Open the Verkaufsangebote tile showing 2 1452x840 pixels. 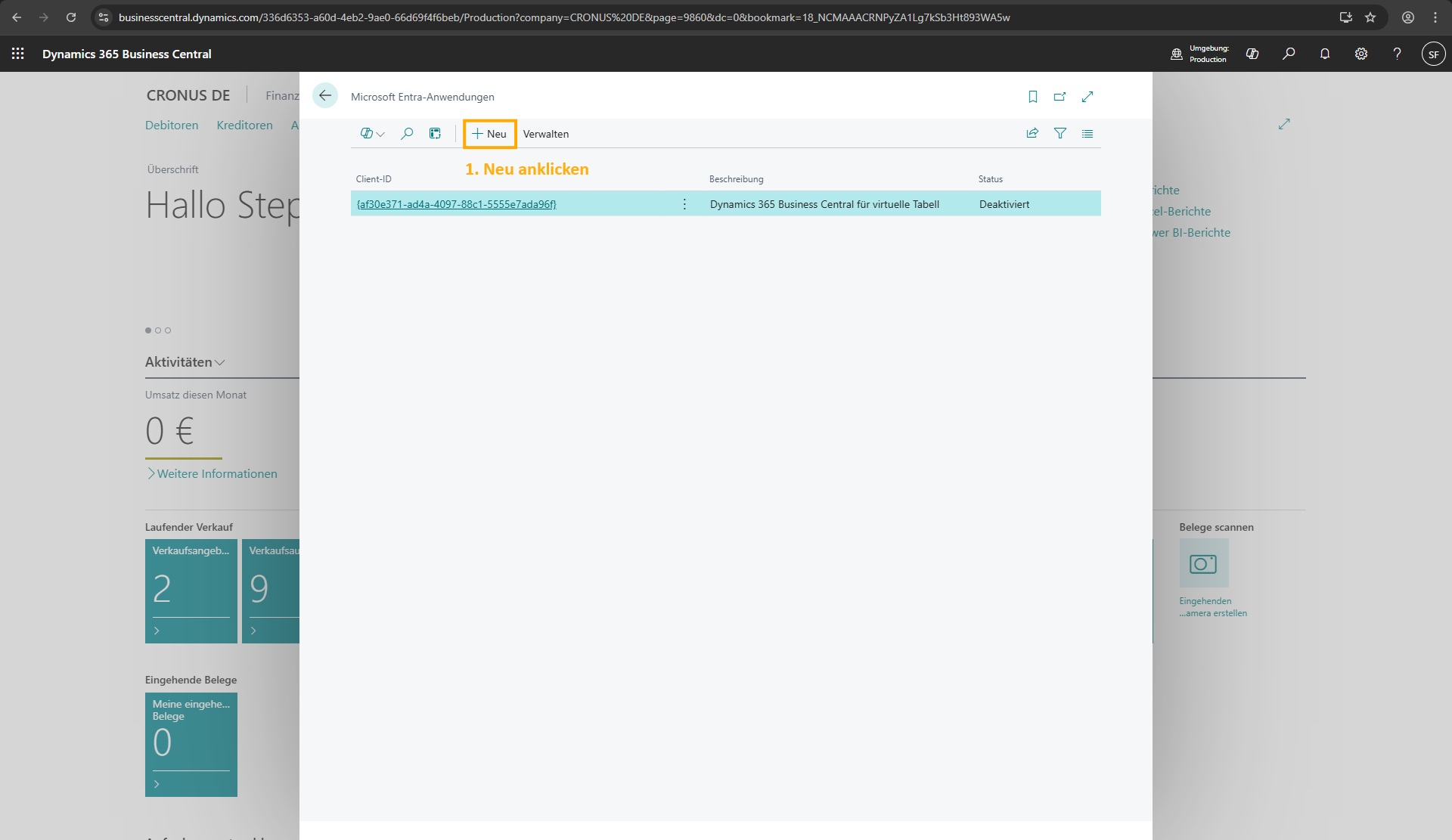pos(191,591)
